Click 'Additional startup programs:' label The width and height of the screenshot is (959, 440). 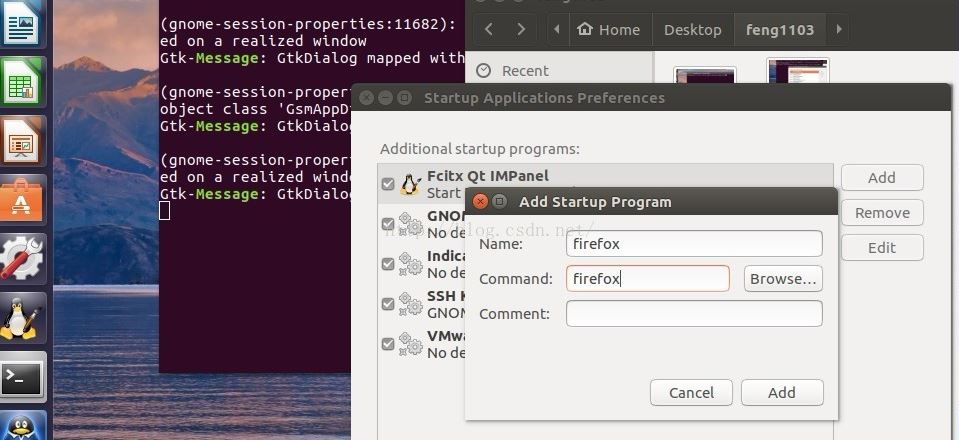(x=480, y=149)
